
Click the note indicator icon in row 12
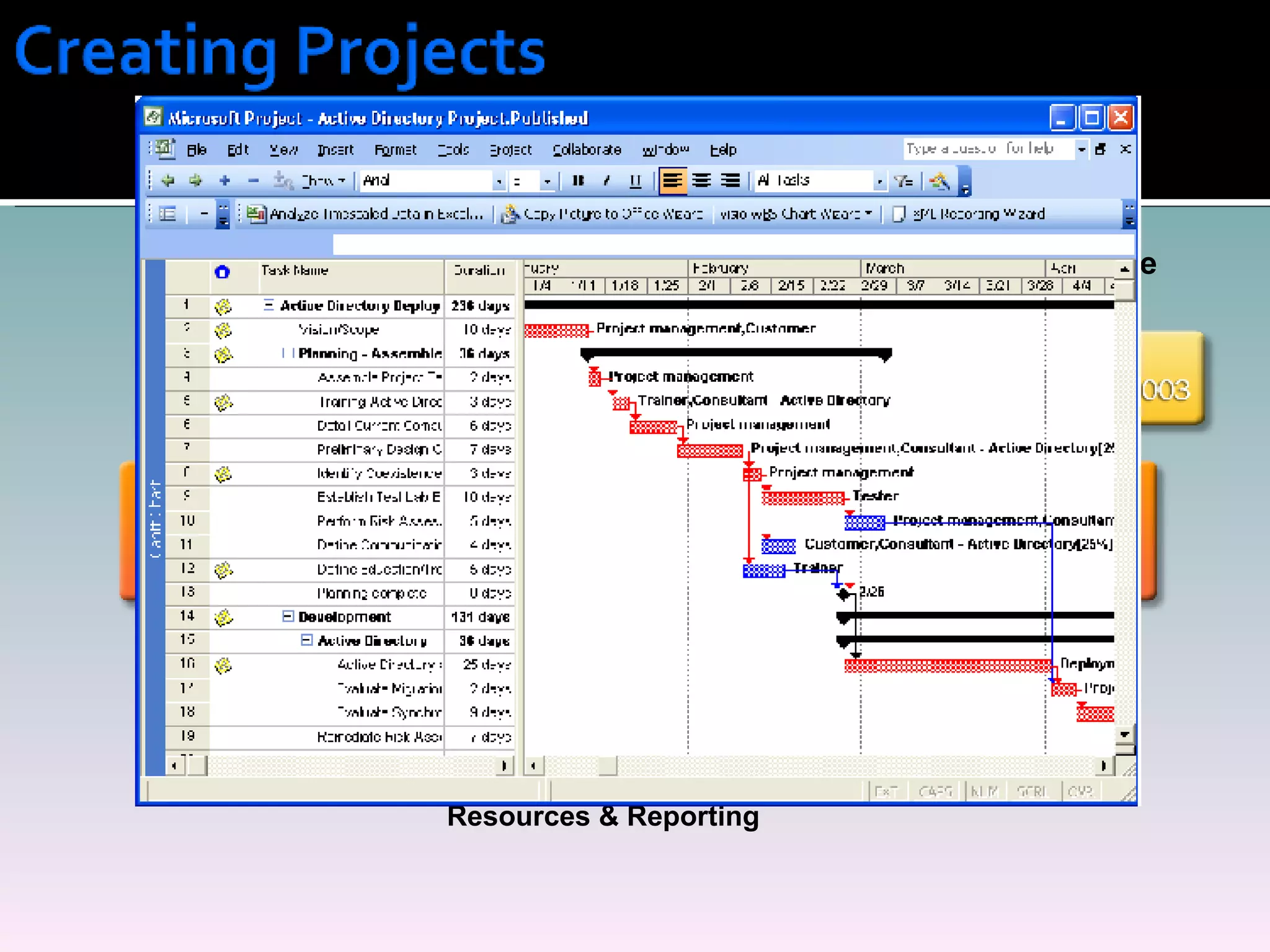coord(223,570)
